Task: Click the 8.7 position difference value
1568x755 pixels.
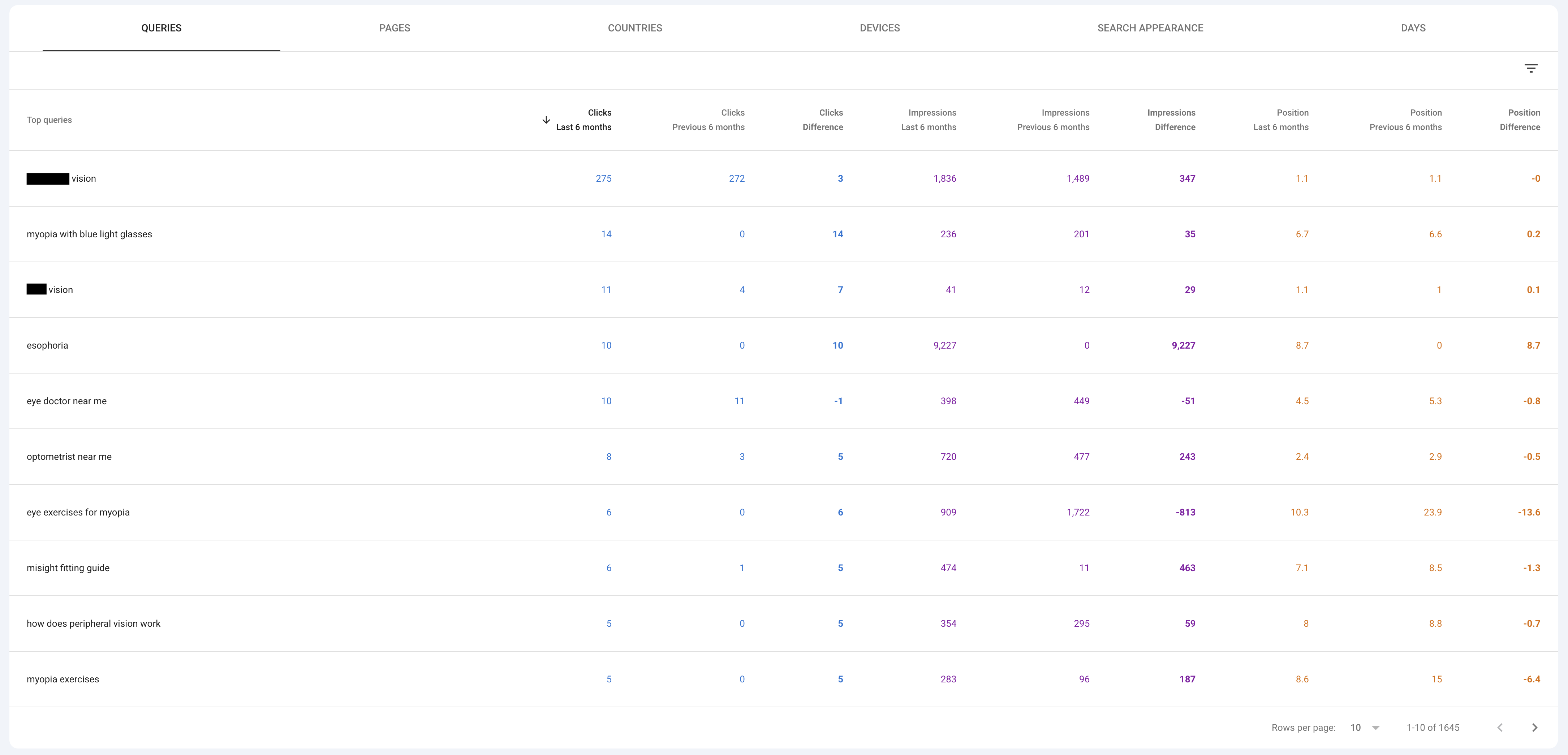Action: pos(1533,346)
